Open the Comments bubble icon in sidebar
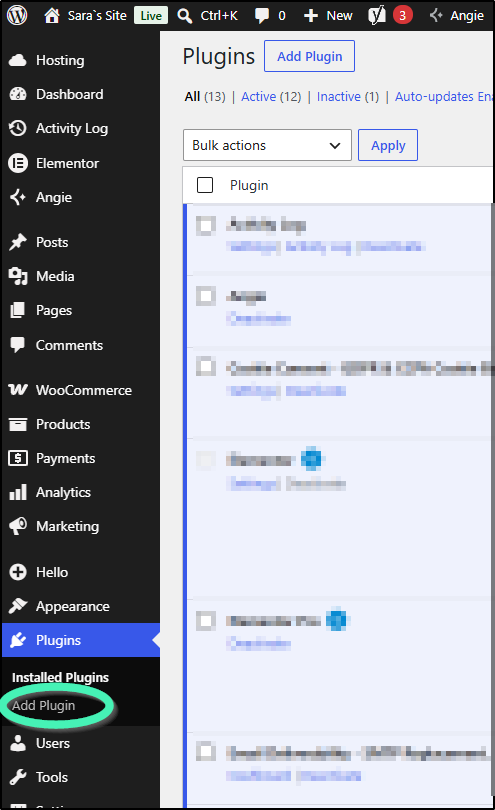 coord(18,345)
